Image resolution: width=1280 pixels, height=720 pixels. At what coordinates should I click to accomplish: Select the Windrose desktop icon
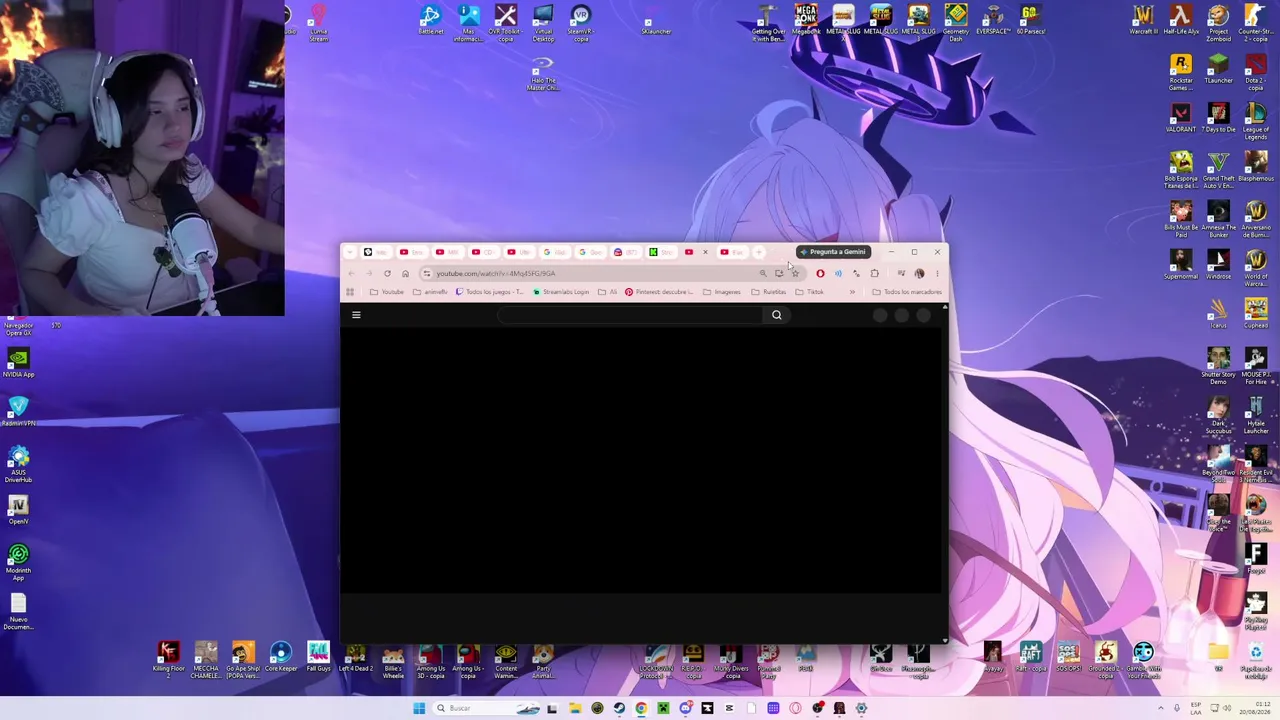[x=1218, y=265]
